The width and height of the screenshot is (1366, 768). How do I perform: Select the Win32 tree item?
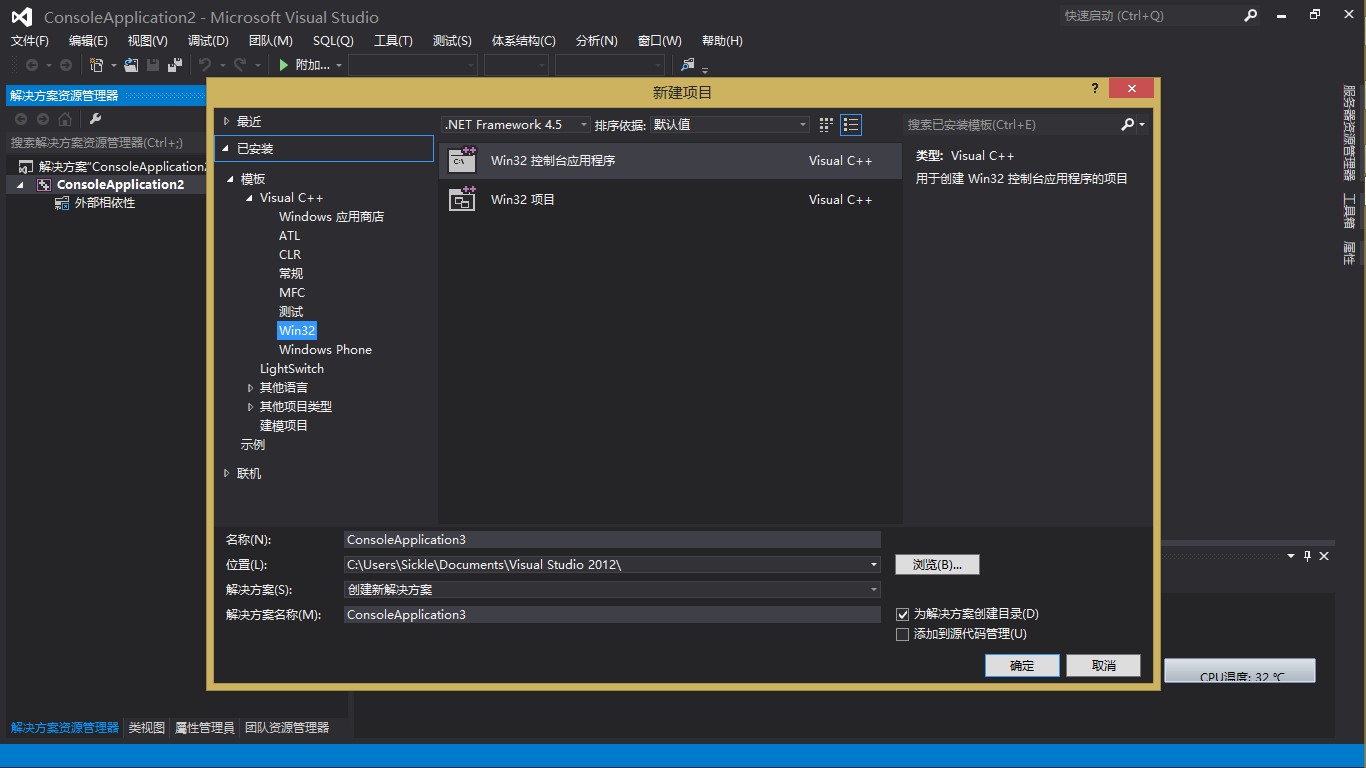coord(297,331)
